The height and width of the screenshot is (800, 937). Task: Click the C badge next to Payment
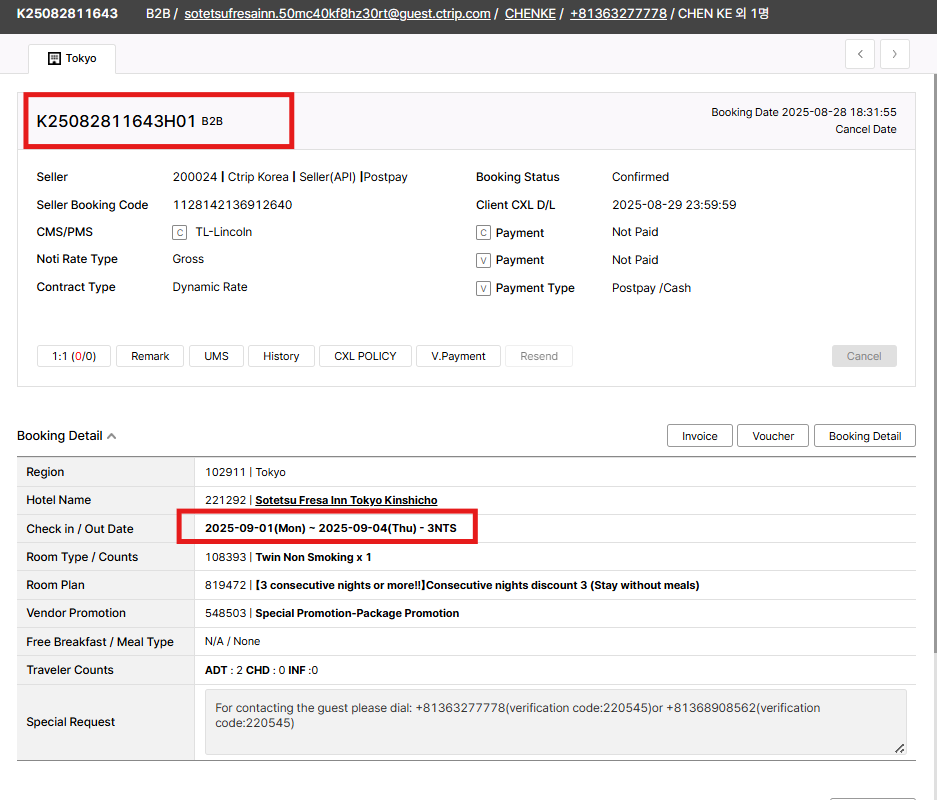point(483,233)
